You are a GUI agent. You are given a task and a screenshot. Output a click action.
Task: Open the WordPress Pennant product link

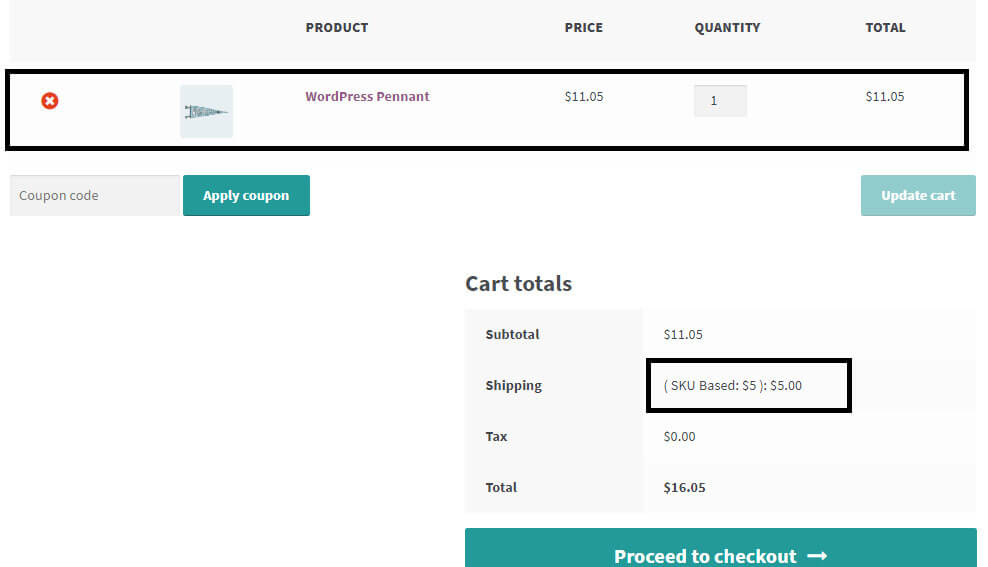[367, 97]
